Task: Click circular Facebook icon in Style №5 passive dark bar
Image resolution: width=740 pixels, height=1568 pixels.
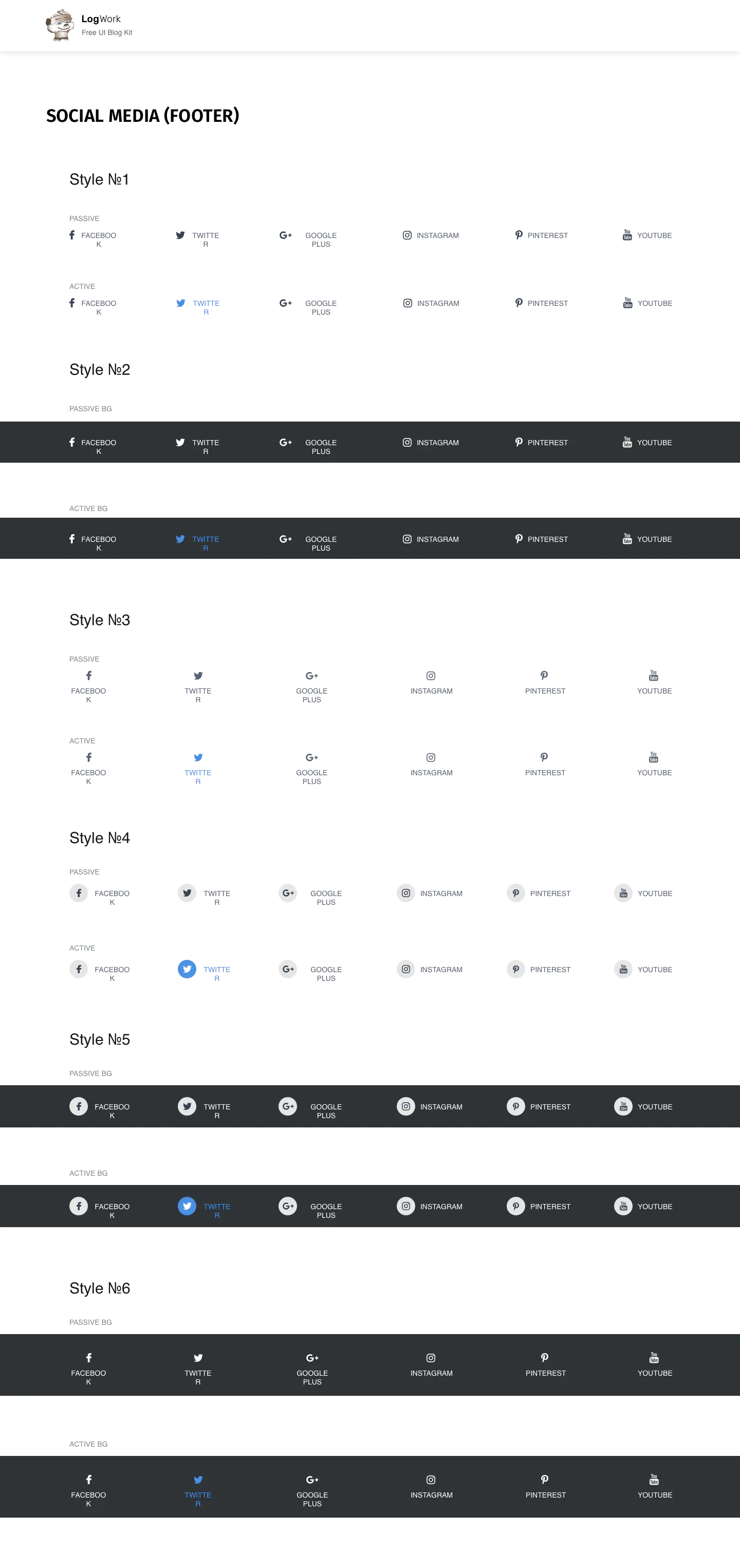Action: point(79,1106)
